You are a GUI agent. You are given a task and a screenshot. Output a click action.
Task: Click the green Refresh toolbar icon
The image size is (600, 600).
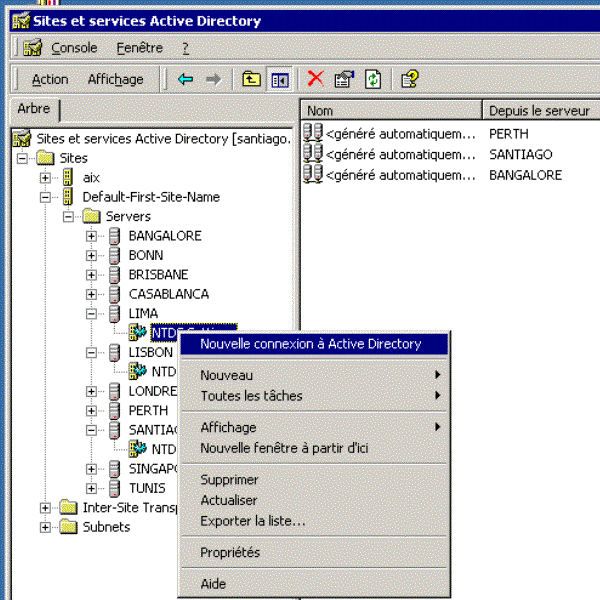click(372, 79)
